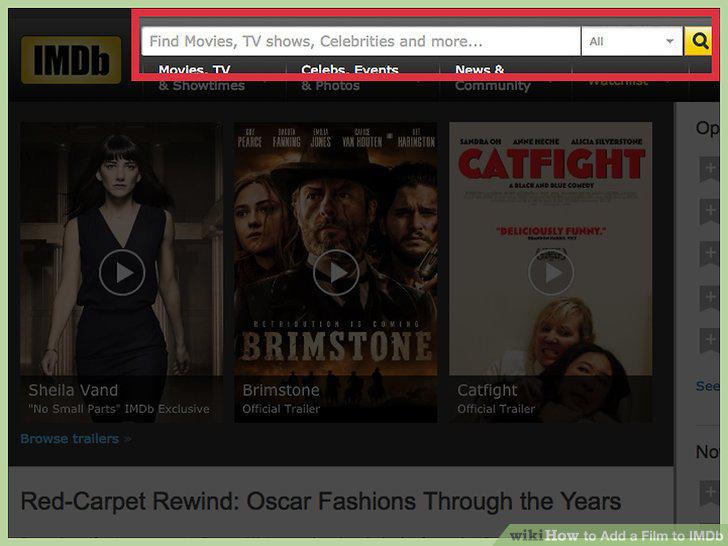Click the yellow search magnifier button
The image size is (728, 546).
click(x=698, y=41)
